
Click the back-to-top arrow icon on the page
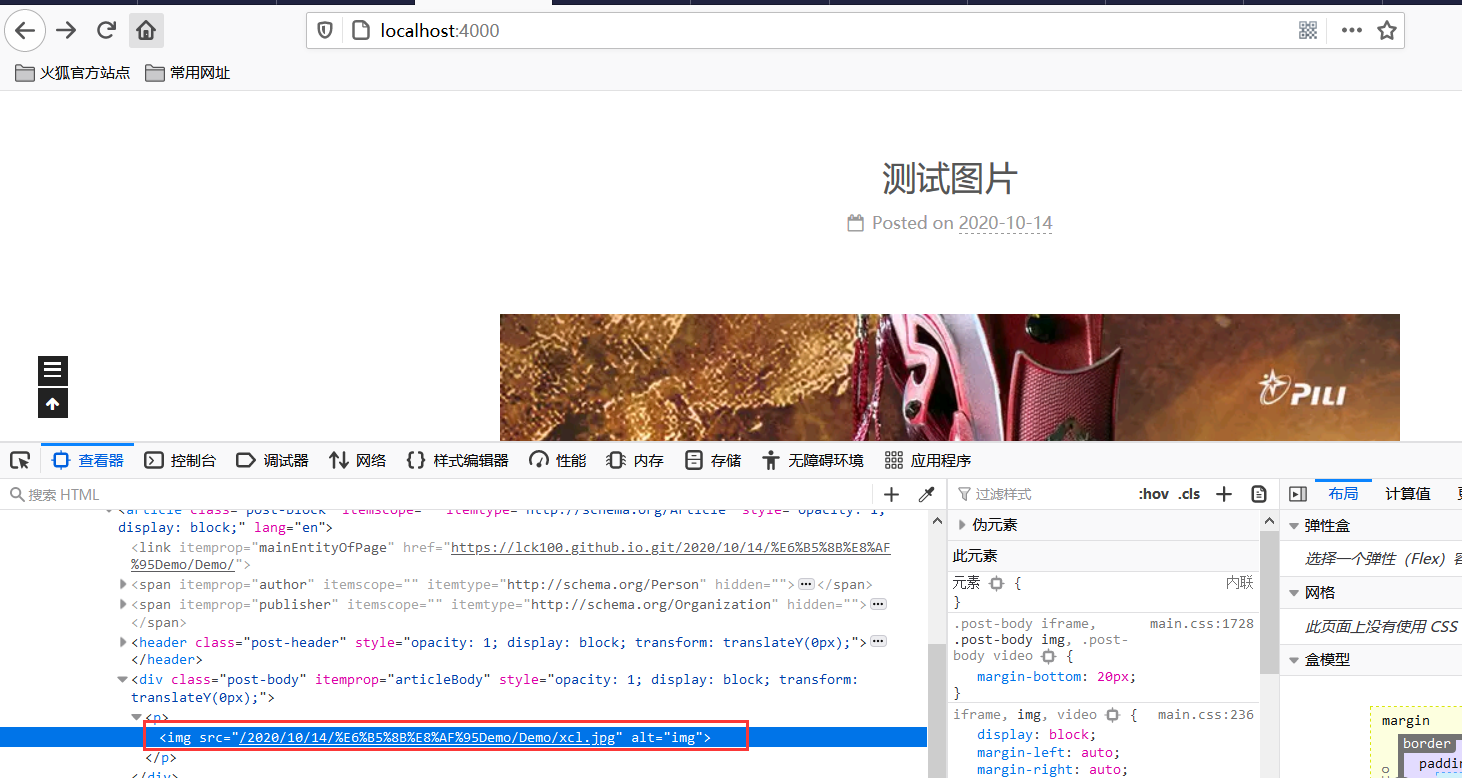[52, 403]
